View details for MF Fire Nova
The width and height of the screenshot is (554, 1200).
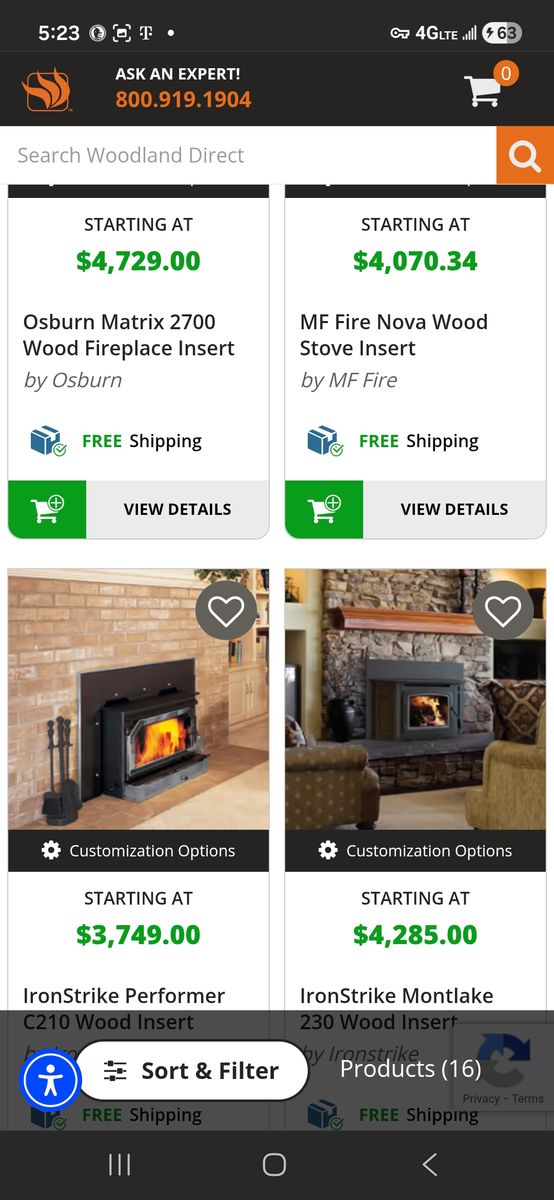coord(455,509)
